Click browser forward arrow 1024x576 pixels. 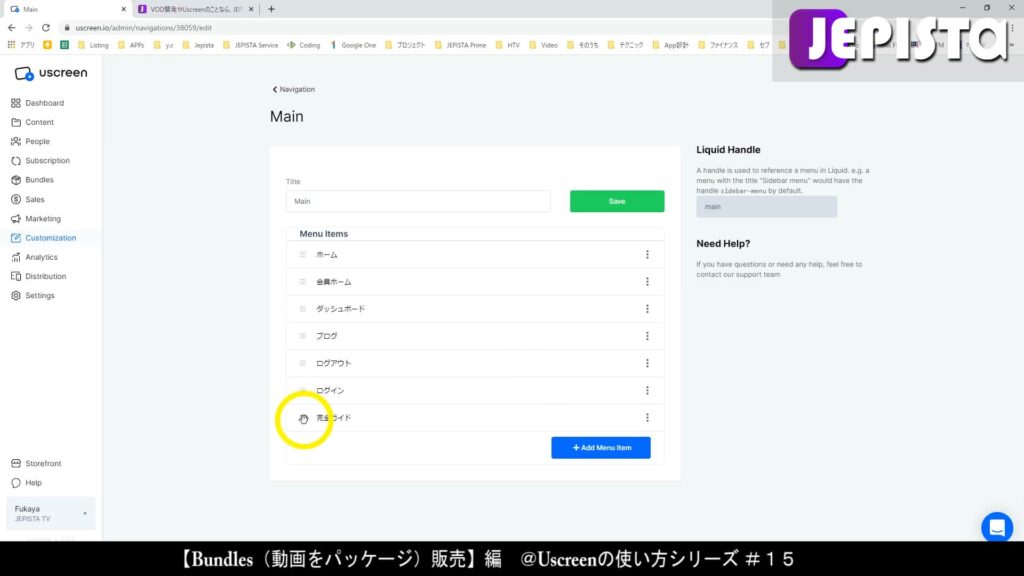click(29, 28)
